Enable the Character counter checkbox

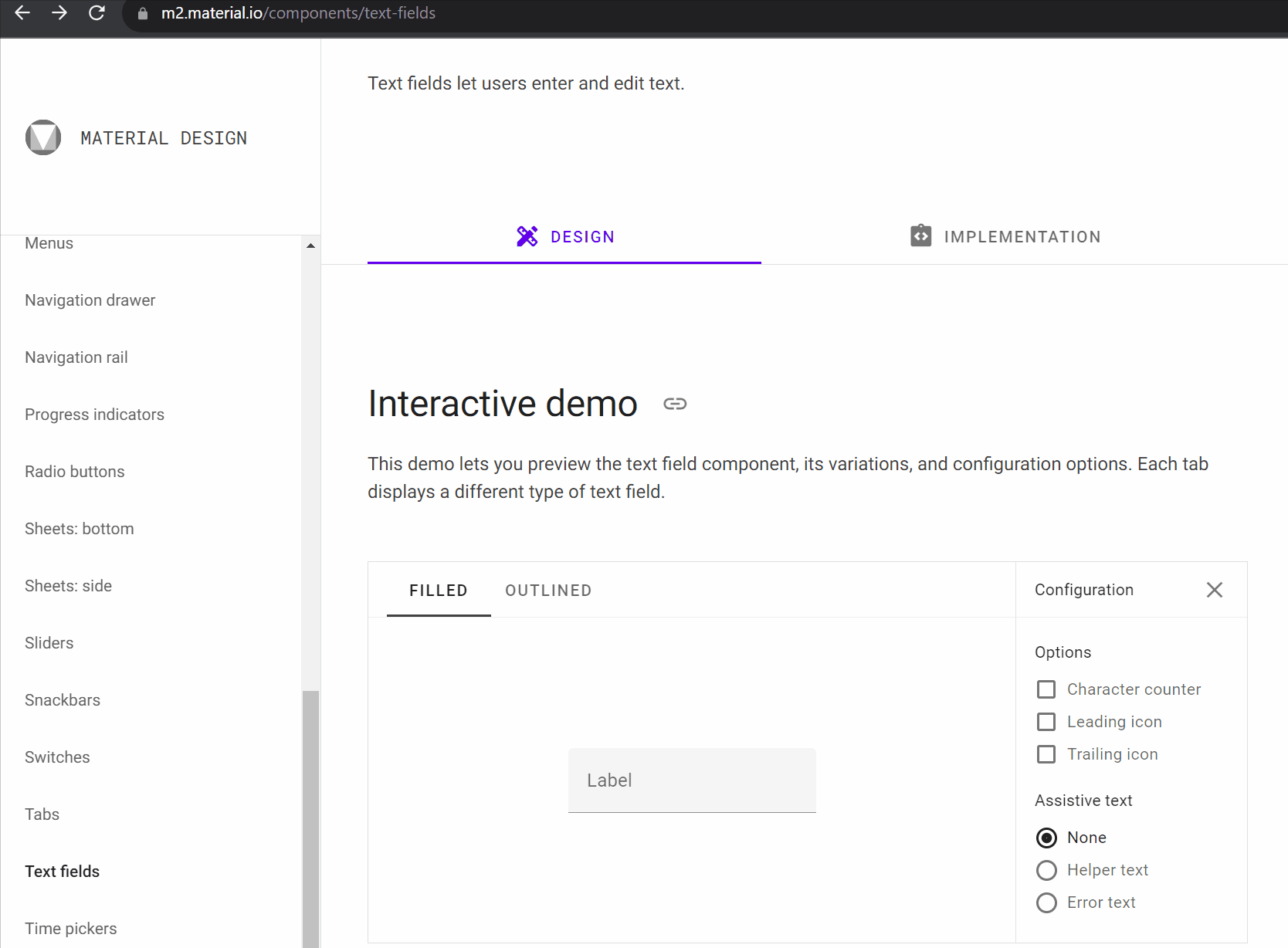pos(1046,689)
